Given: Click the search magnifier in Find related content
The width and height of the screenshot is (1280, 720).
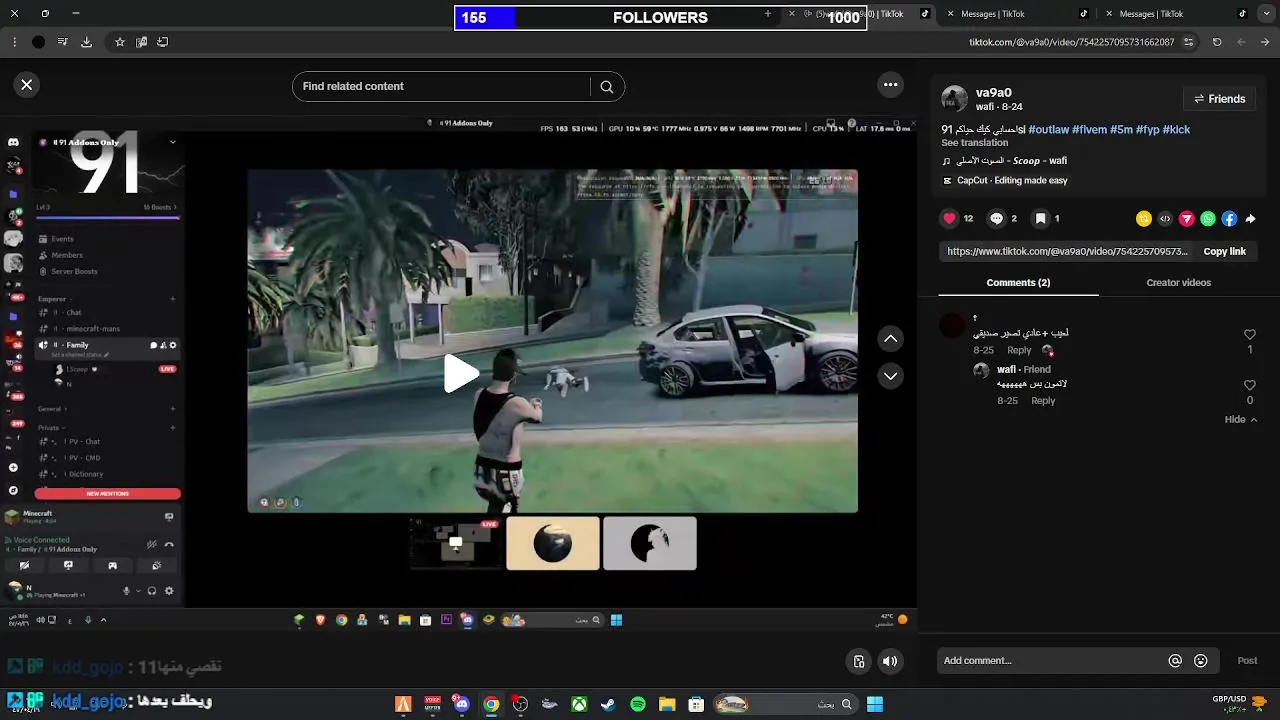Looking at the screenshot, I should point(606,87).
